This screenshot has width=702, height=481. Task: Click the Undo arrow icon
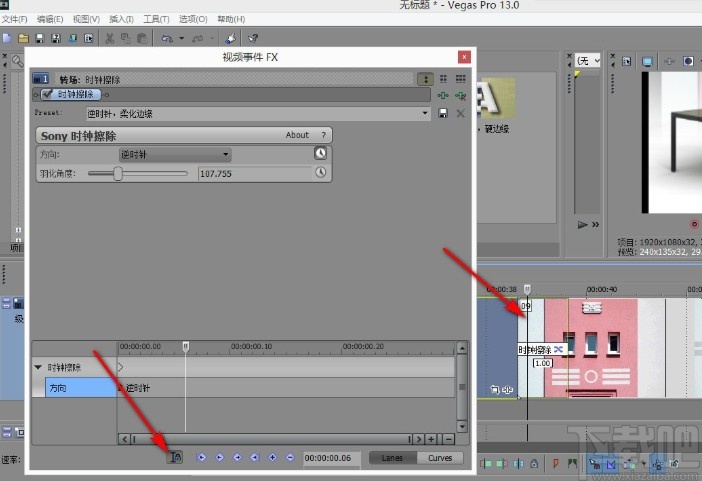pyautogui.click(x=167, y=39)
